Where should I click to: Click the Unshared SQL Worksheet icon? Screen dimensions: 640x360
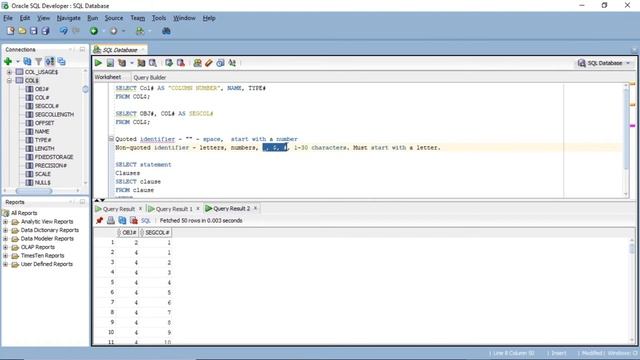pos(198,63)
